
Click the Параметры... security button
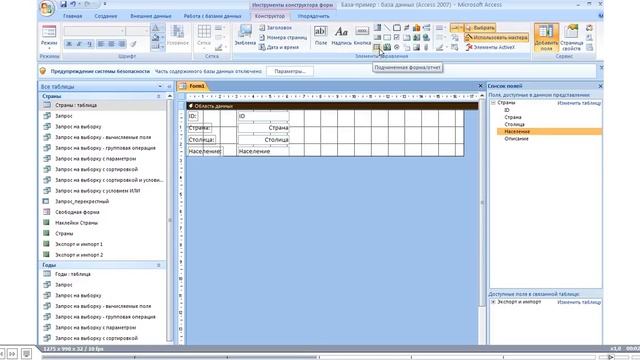(x=290, y=71)
